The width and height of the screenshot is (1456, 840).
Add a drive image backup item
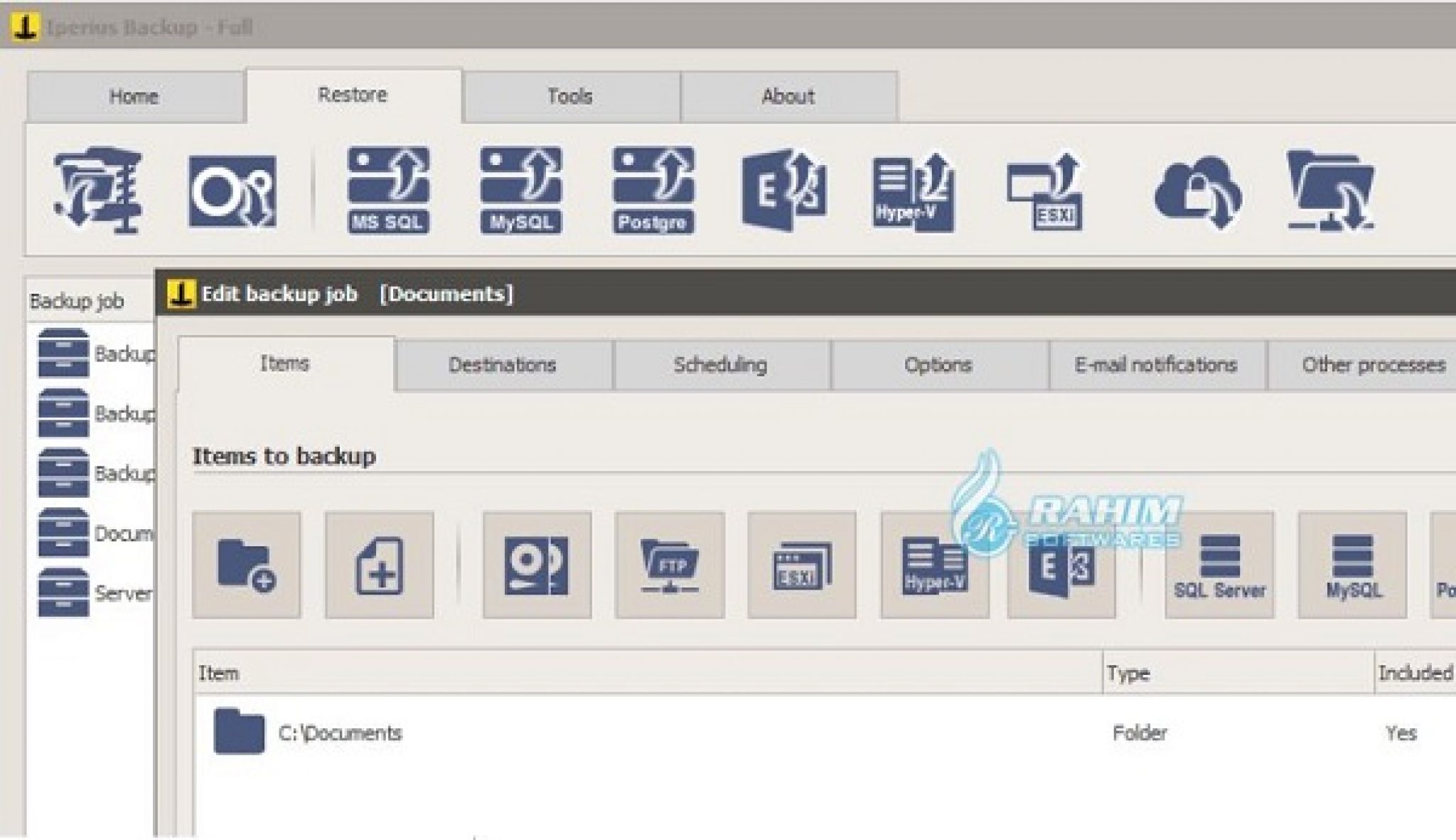(x=537, y=565)
